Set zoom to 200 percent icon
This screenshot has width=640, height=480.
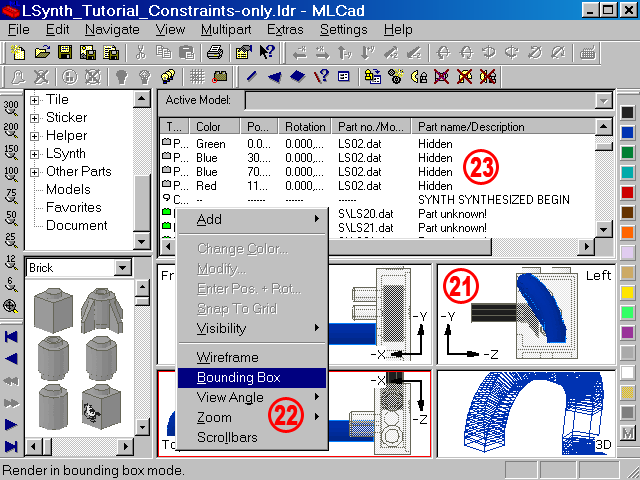click(x=11, y=130)
